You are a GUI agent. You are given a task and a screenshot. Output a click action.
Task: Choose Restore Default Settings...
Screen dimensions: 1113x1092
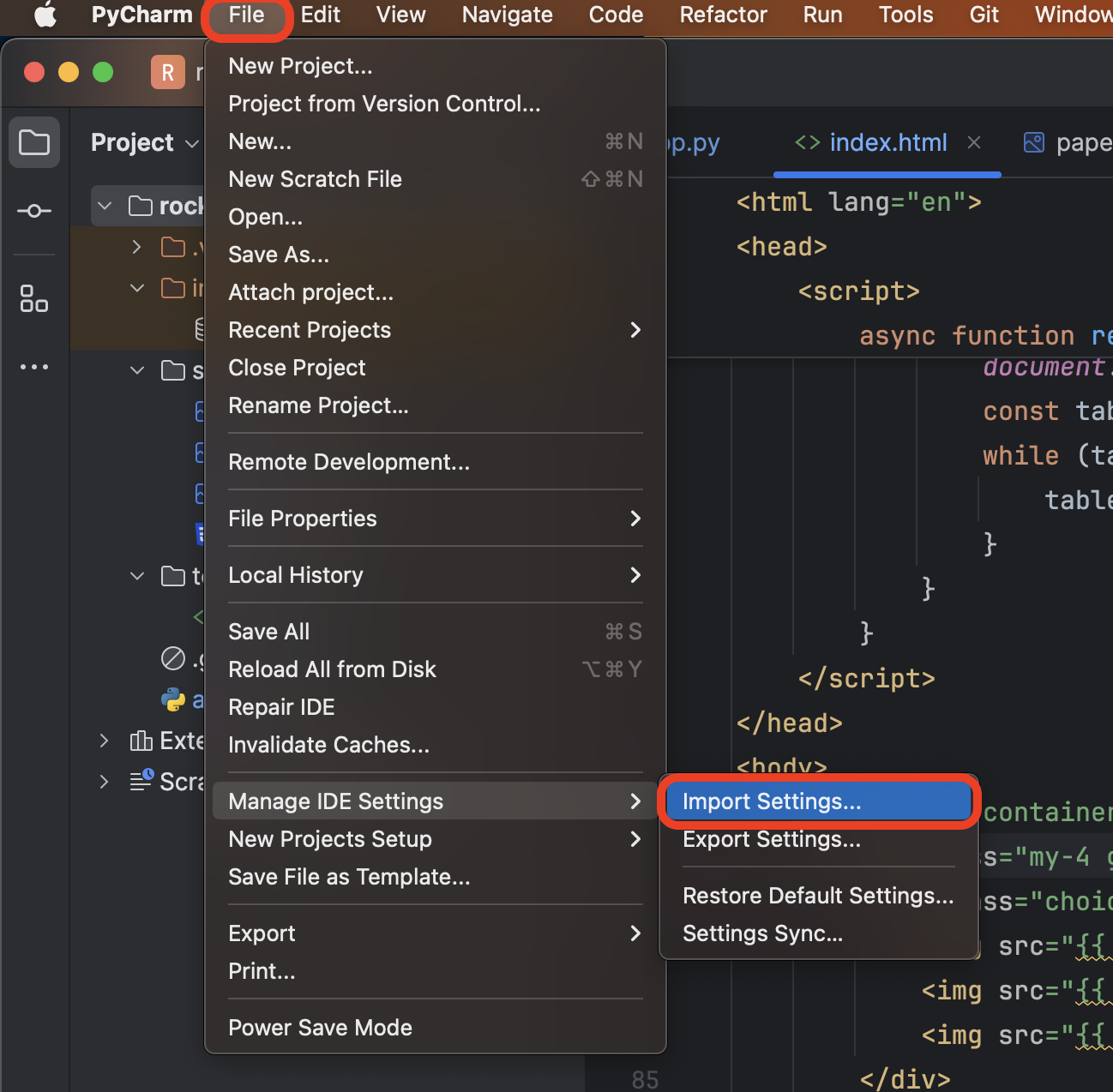point(819,896)
